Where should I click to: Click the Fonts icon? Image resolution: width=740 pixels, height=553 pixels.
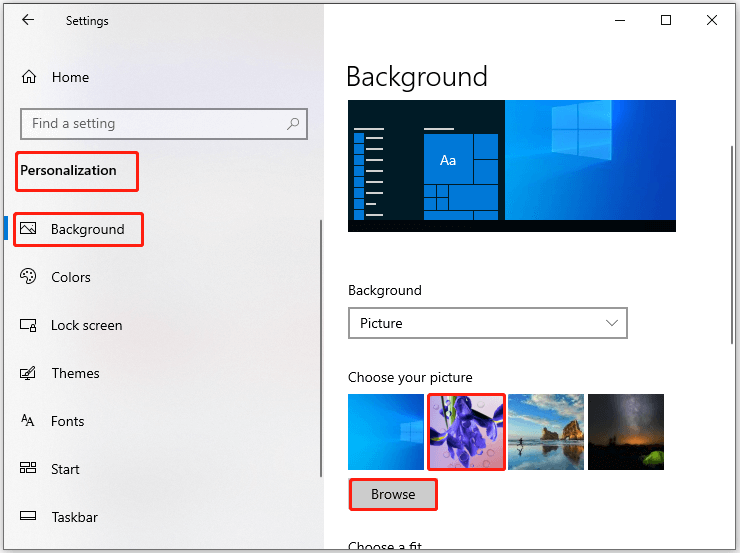[28, 420]
